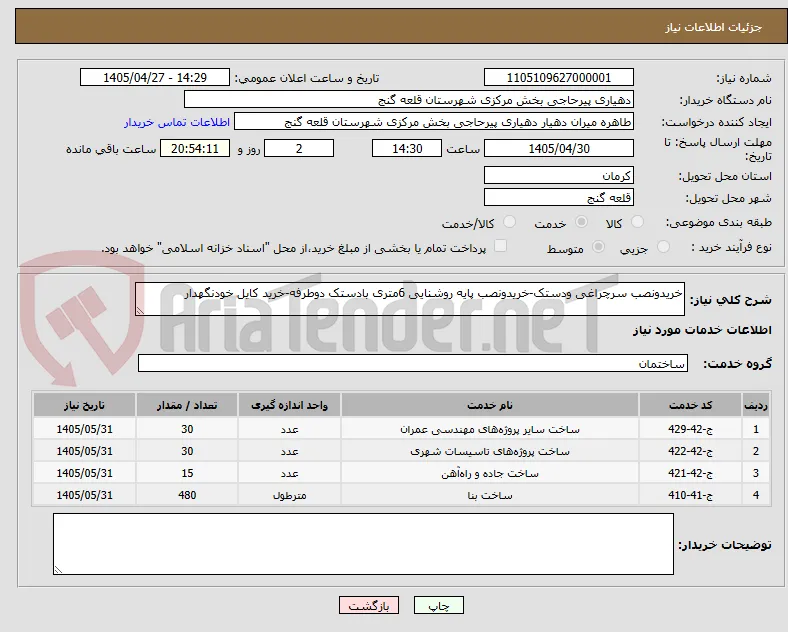Click the deadline hour field 14:30

click(407, 149)
